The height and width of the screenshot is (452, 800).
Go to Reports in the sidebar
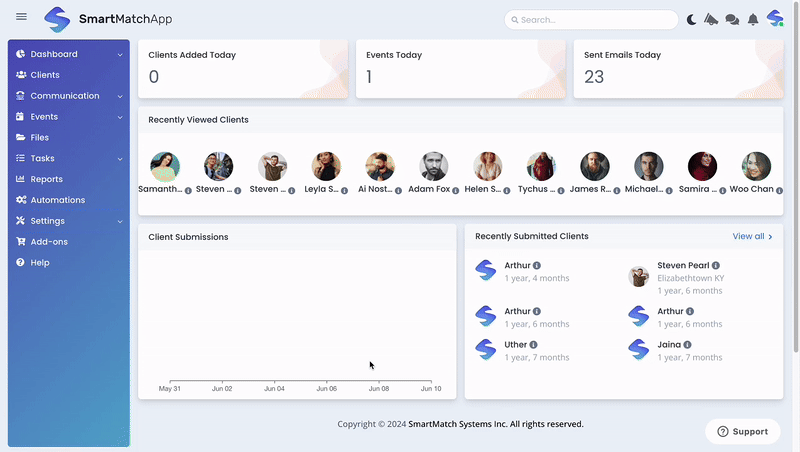point(46,179)
